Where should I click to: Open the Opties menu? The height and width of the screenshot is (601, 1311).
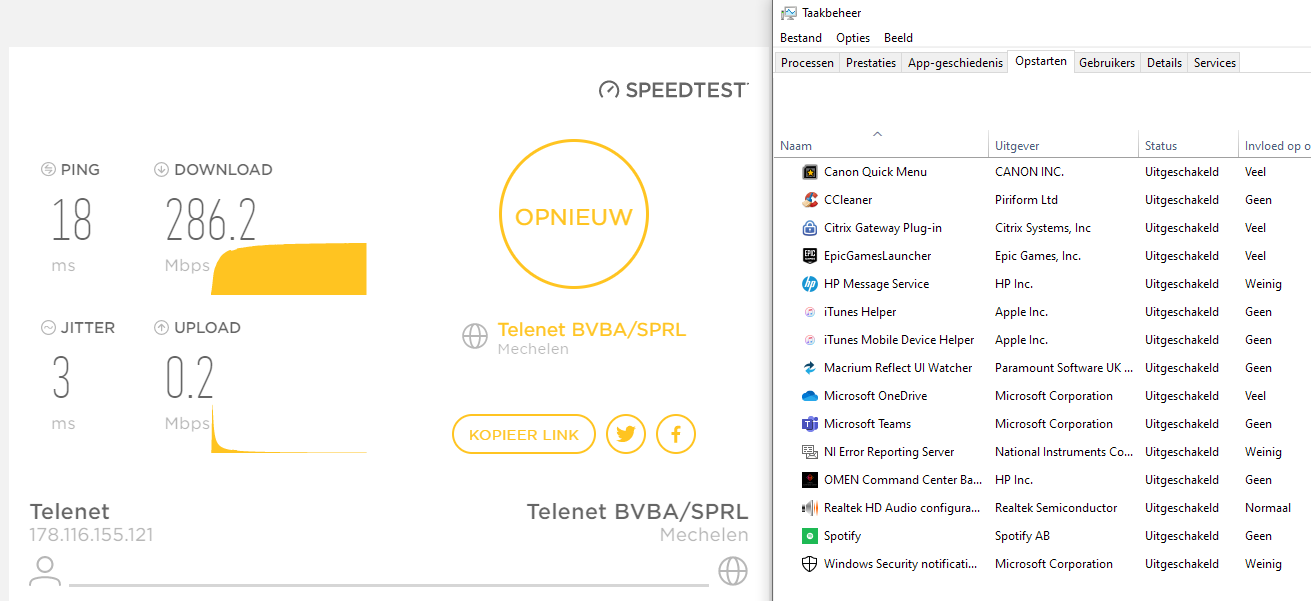(853, 38)
